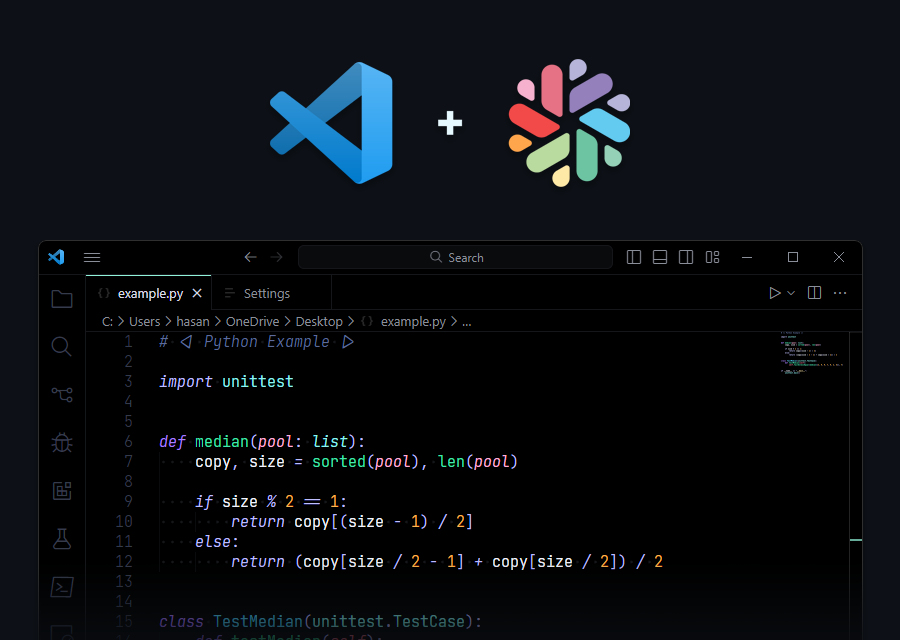
Task: Click the sorted call on line 7
Action: [x=339, y=461]
